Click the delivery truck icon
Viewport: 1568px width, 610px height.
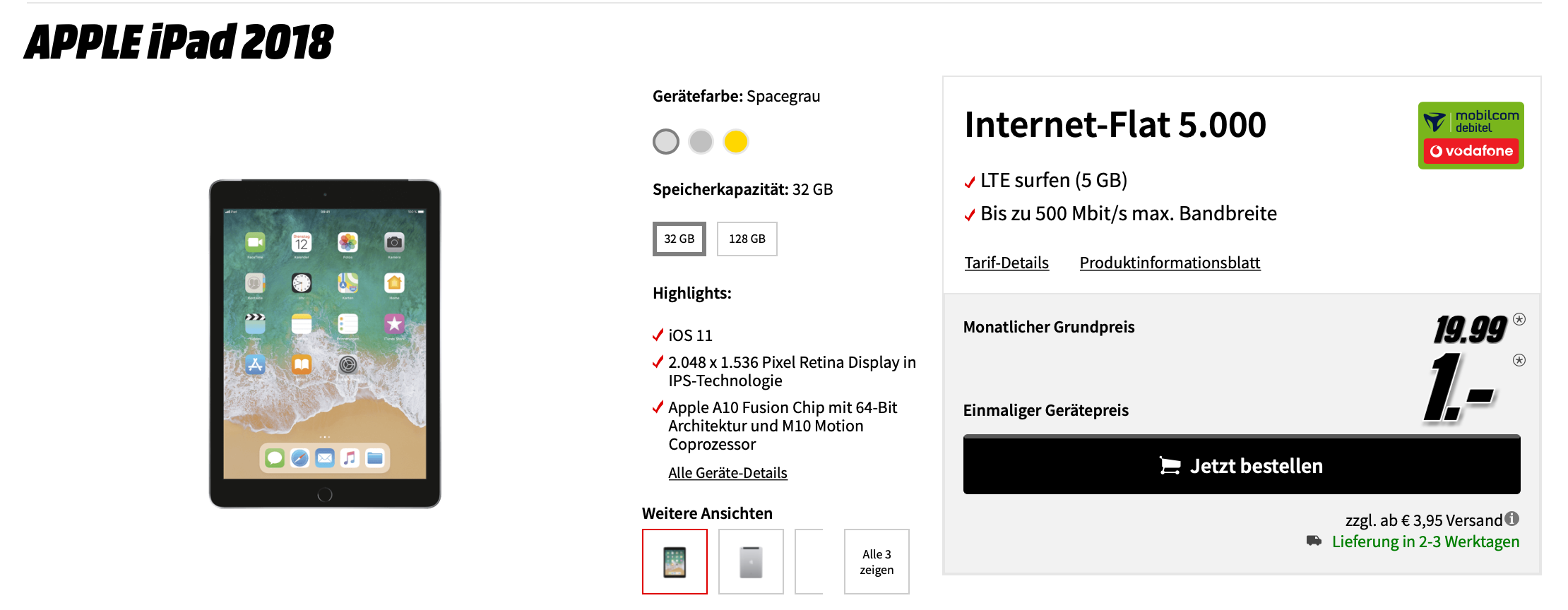click(1314, 541)
